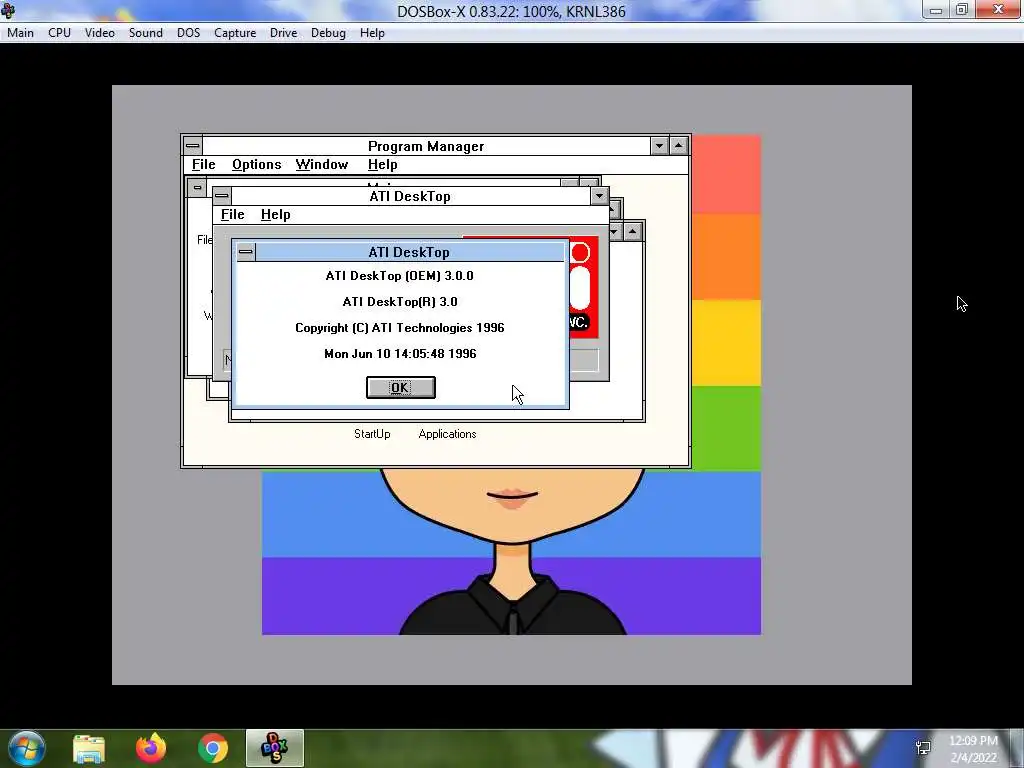
Task: Select the Applications program group
Action: [x=447, y=434]
